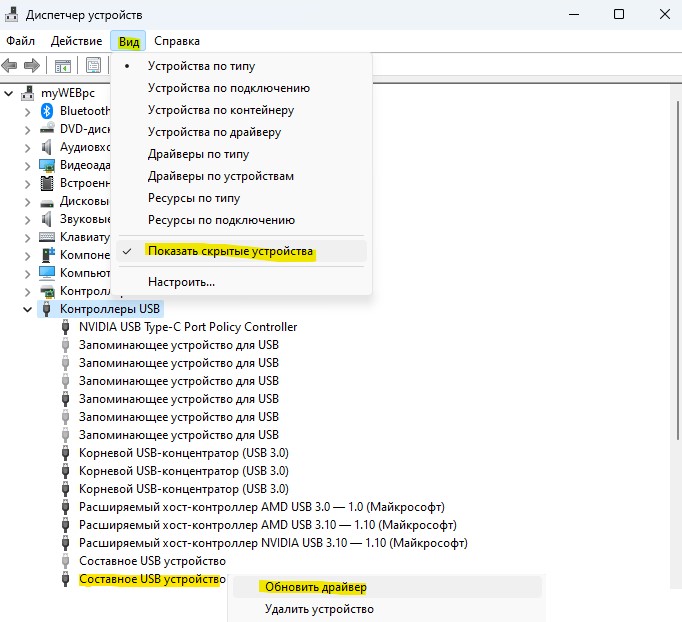Click the Дисковы disk drive icon
The width and height of the screenshot is (682, 622).
coord(47,202)
